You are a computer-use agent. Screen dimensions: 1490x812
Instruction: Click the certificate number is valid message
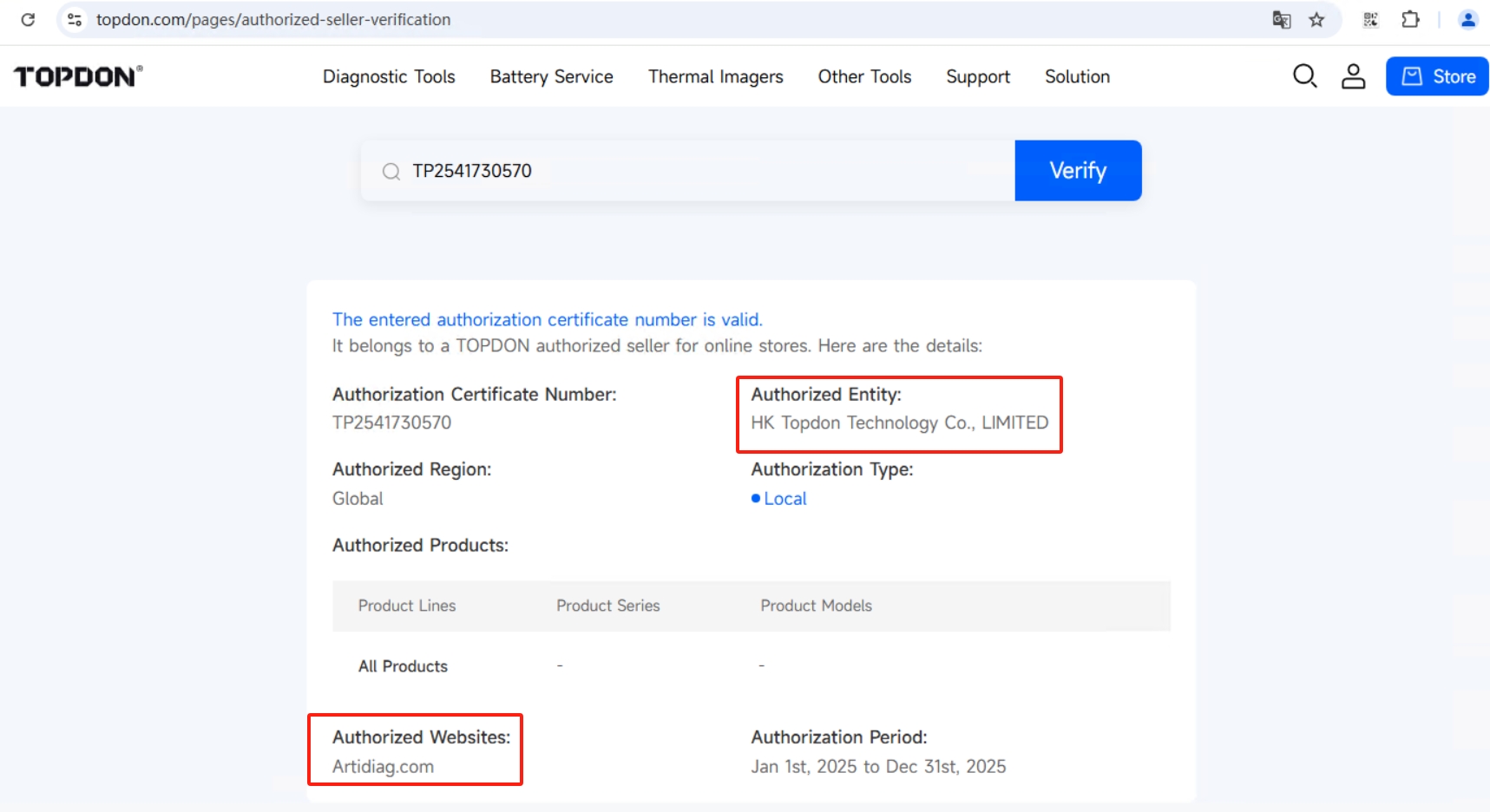[x=548, y=319]
